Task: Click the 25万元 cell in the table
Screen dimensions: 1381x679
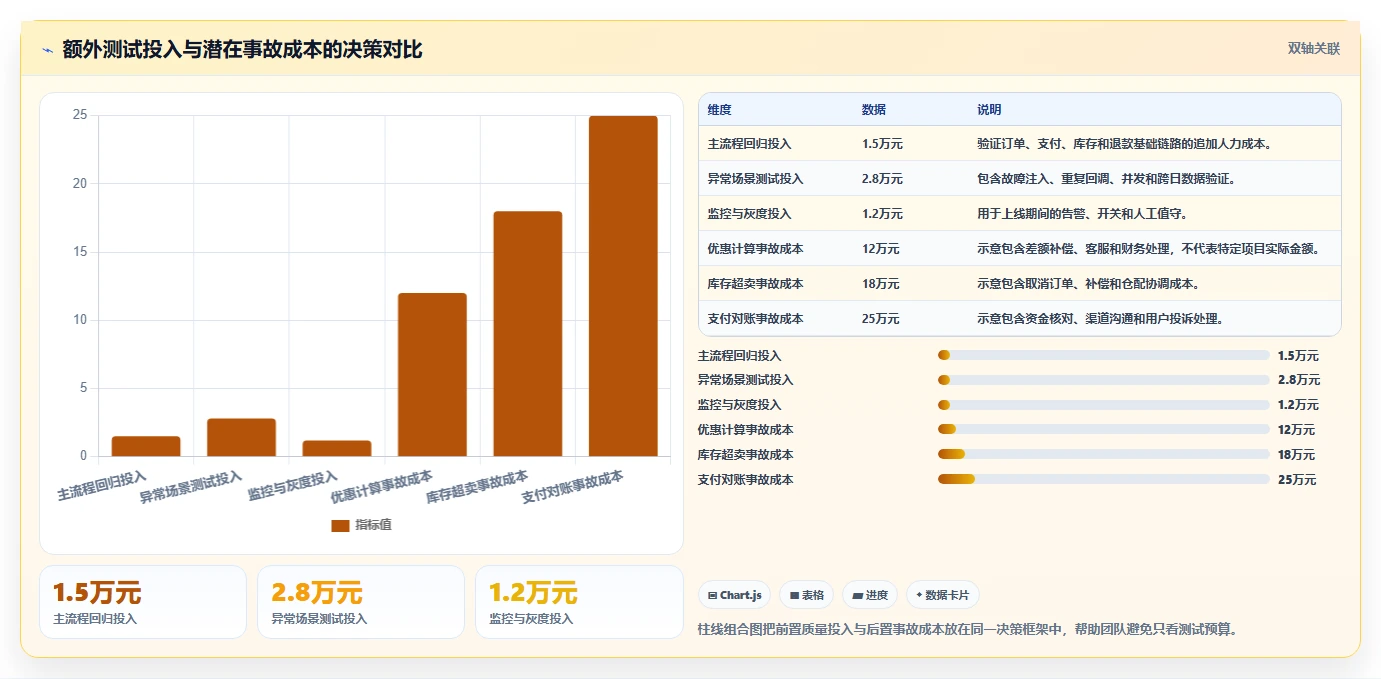Action: click(880, 319)
